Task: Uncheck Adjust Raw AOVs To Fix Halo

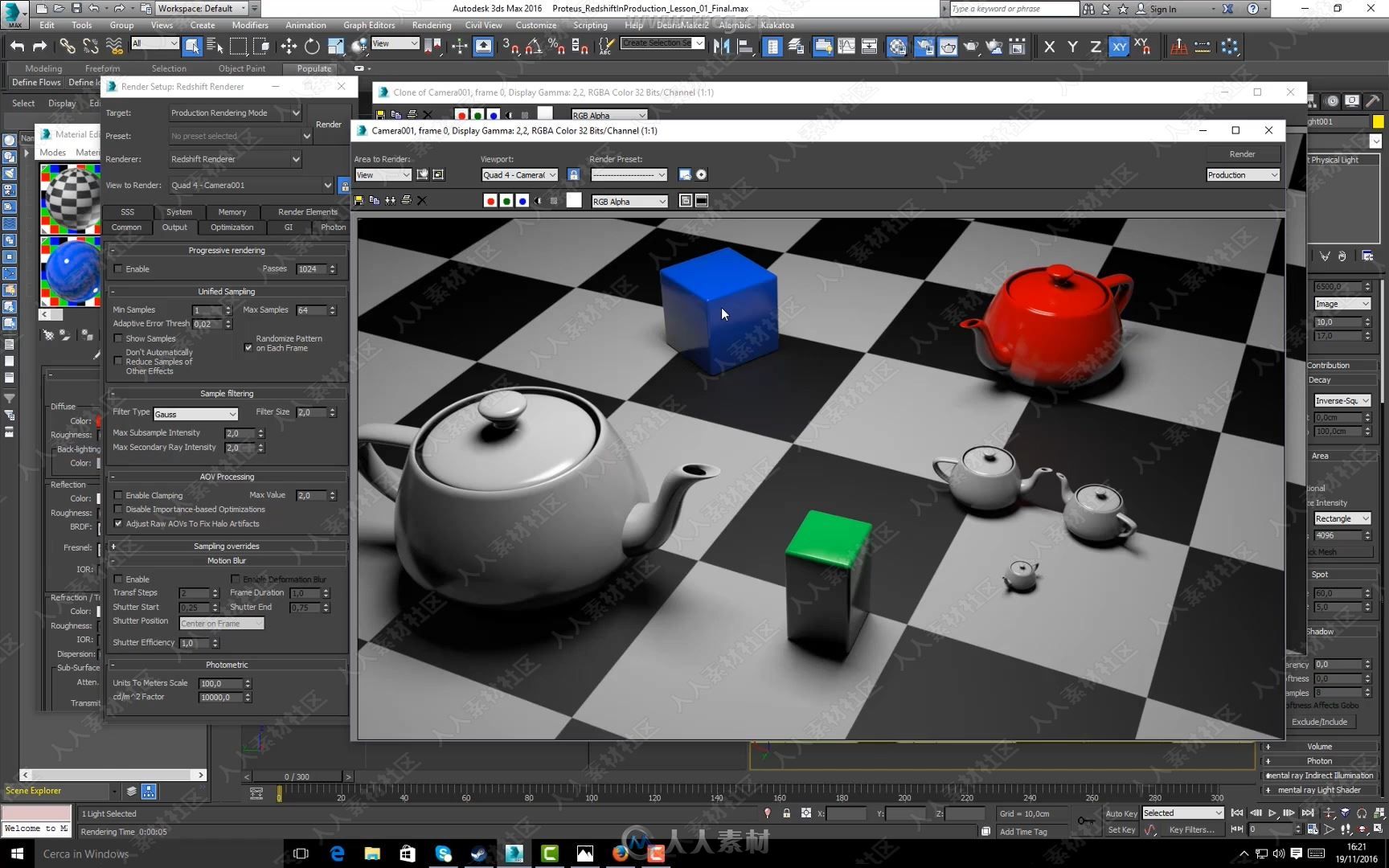Action: pyautogui.click(x=118, y=523)
